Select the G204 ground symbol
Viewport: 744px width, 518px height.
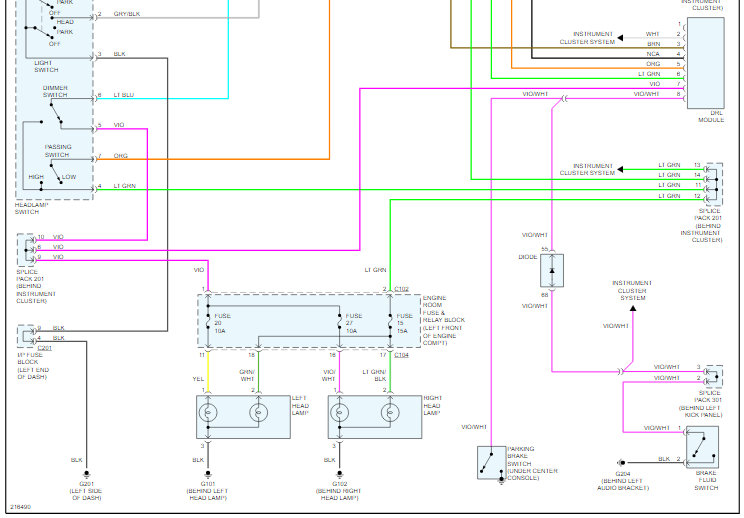621,462
